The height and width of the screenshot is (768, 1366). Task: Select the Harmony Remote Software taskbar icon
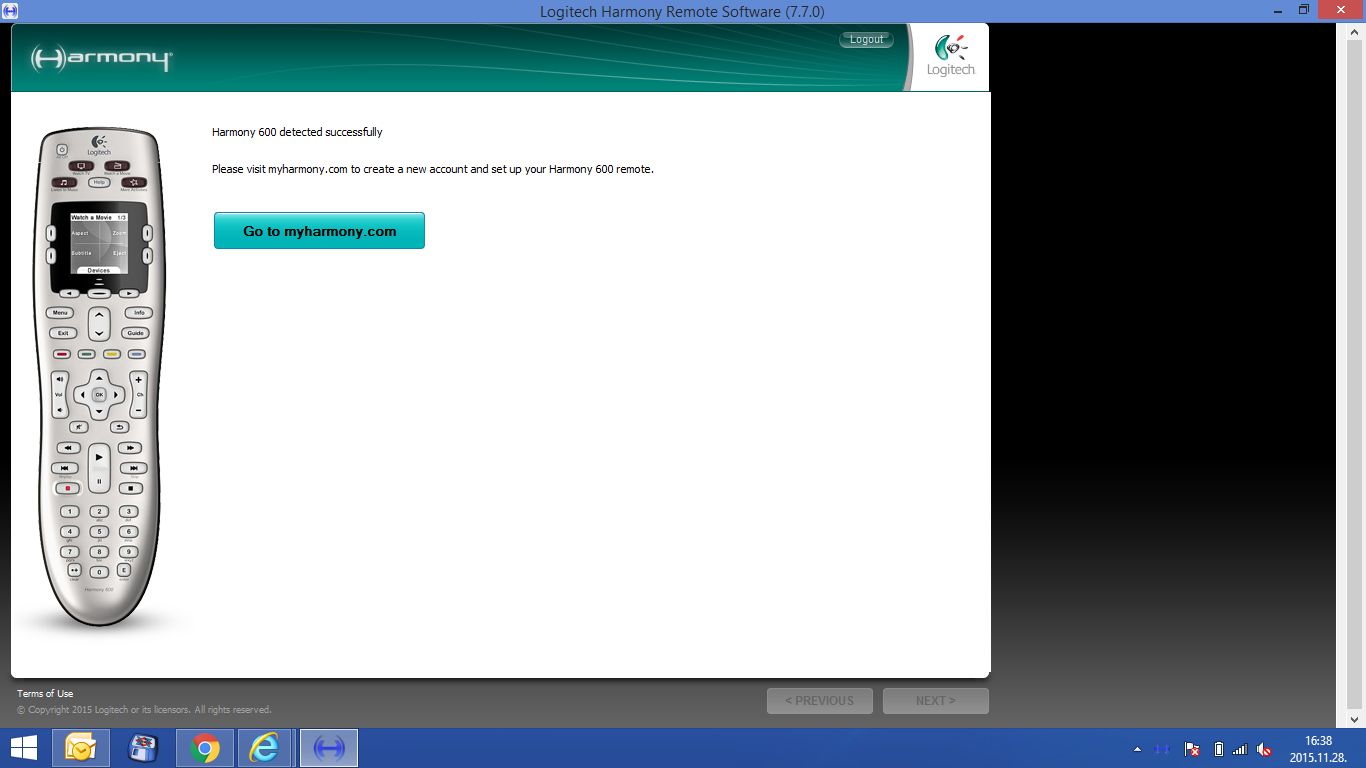click(329, 748)
